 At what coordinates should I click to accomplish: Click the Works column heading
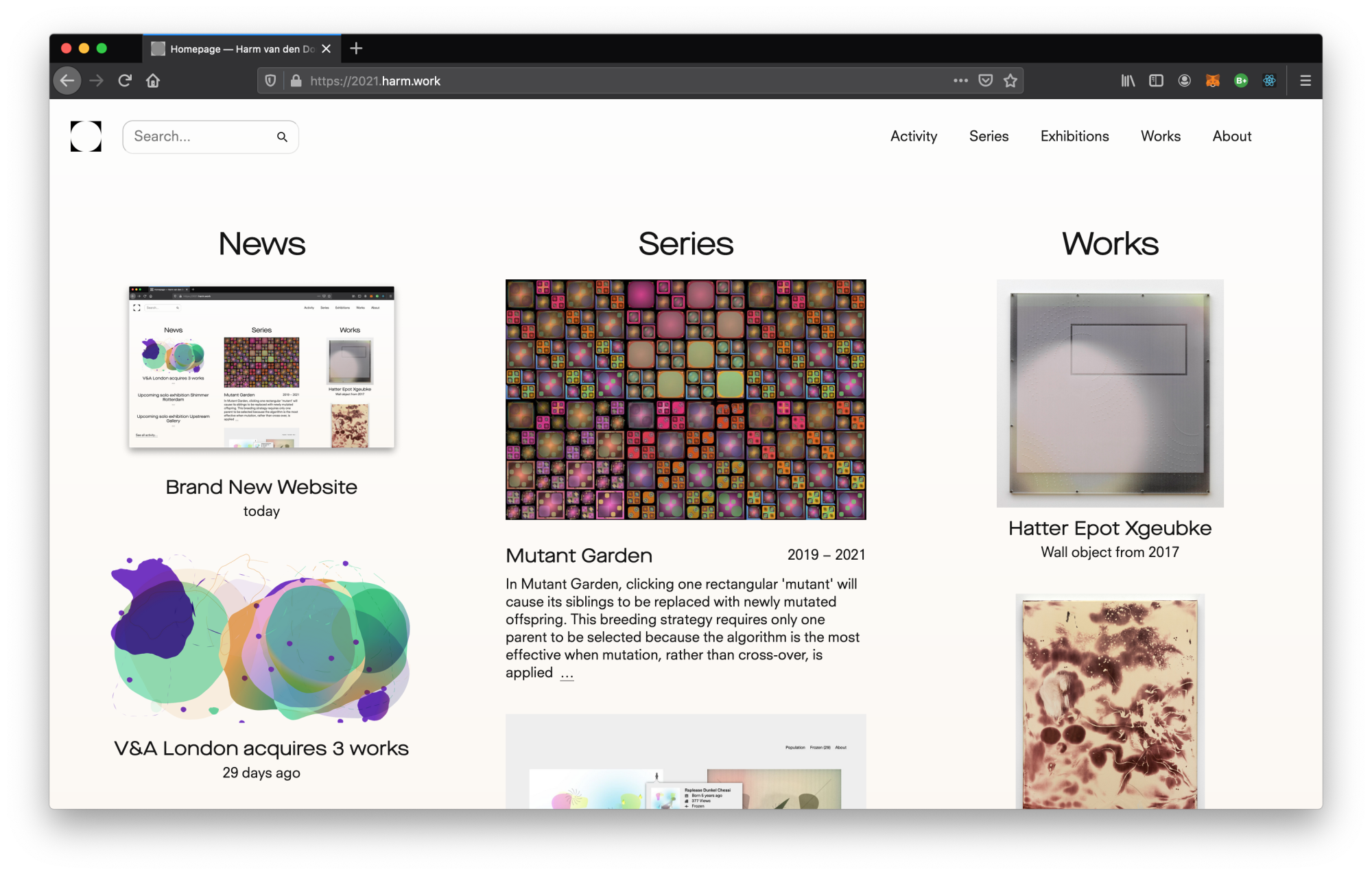1110,244
